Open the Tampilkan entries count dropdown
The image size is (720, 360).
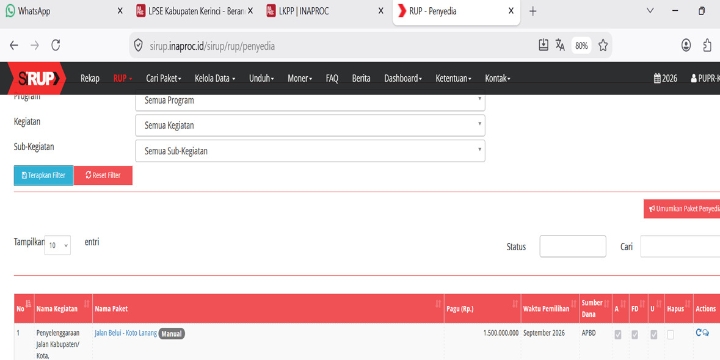click(57, 245)
